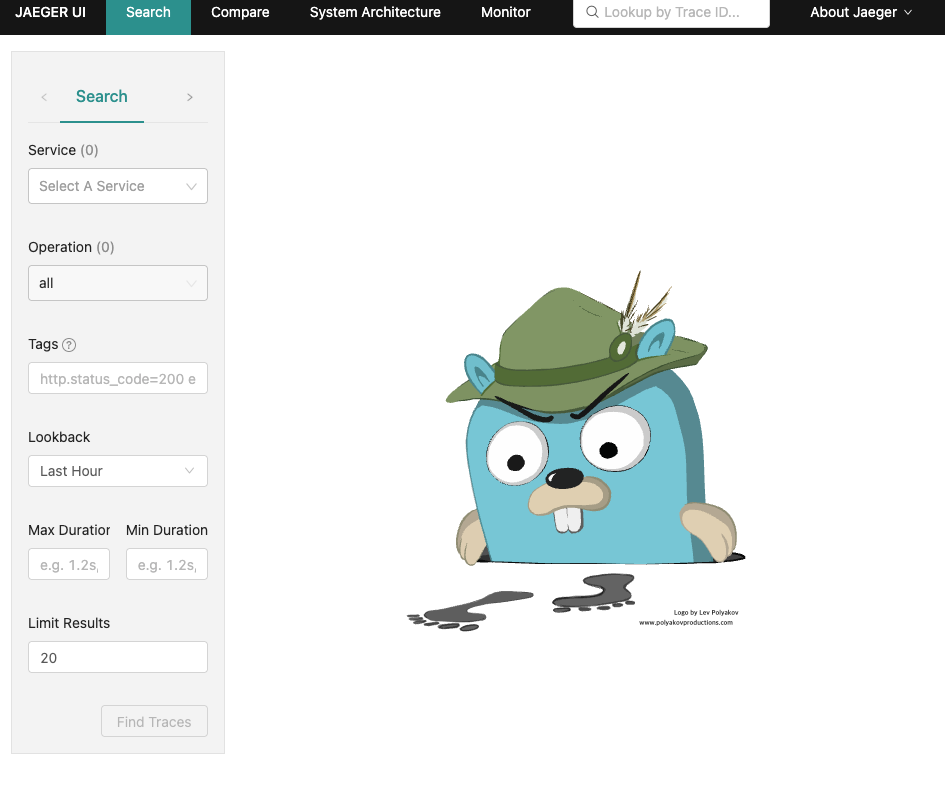Viewport: 945px width, 800px height.
Task: Click the previous tab arrow
Action: click(x=44, y=97)
